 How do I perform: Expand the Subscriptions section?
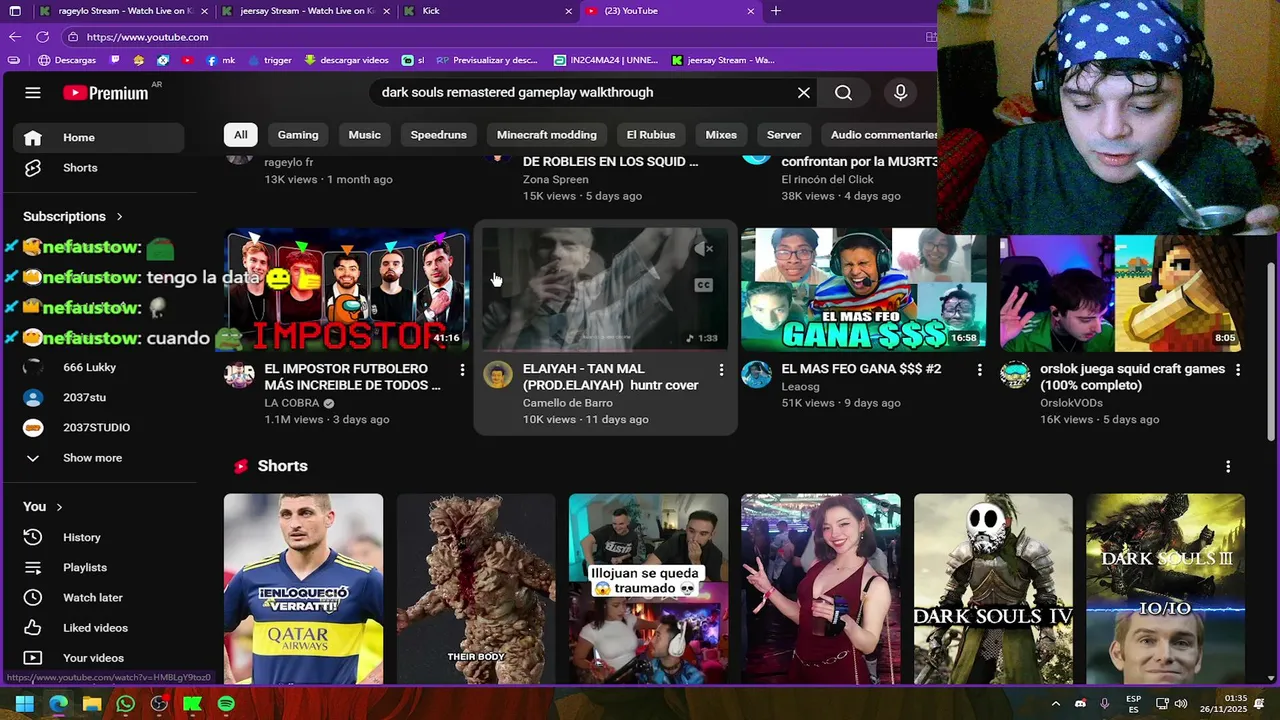point(73,216)
